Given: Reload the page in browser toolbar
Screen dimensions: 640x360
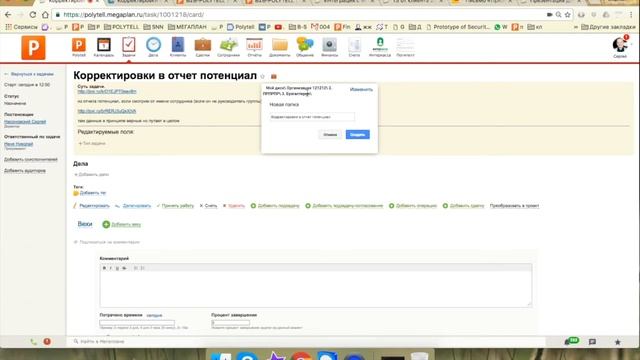Looking at the screenshot, I should coord(33,15).
